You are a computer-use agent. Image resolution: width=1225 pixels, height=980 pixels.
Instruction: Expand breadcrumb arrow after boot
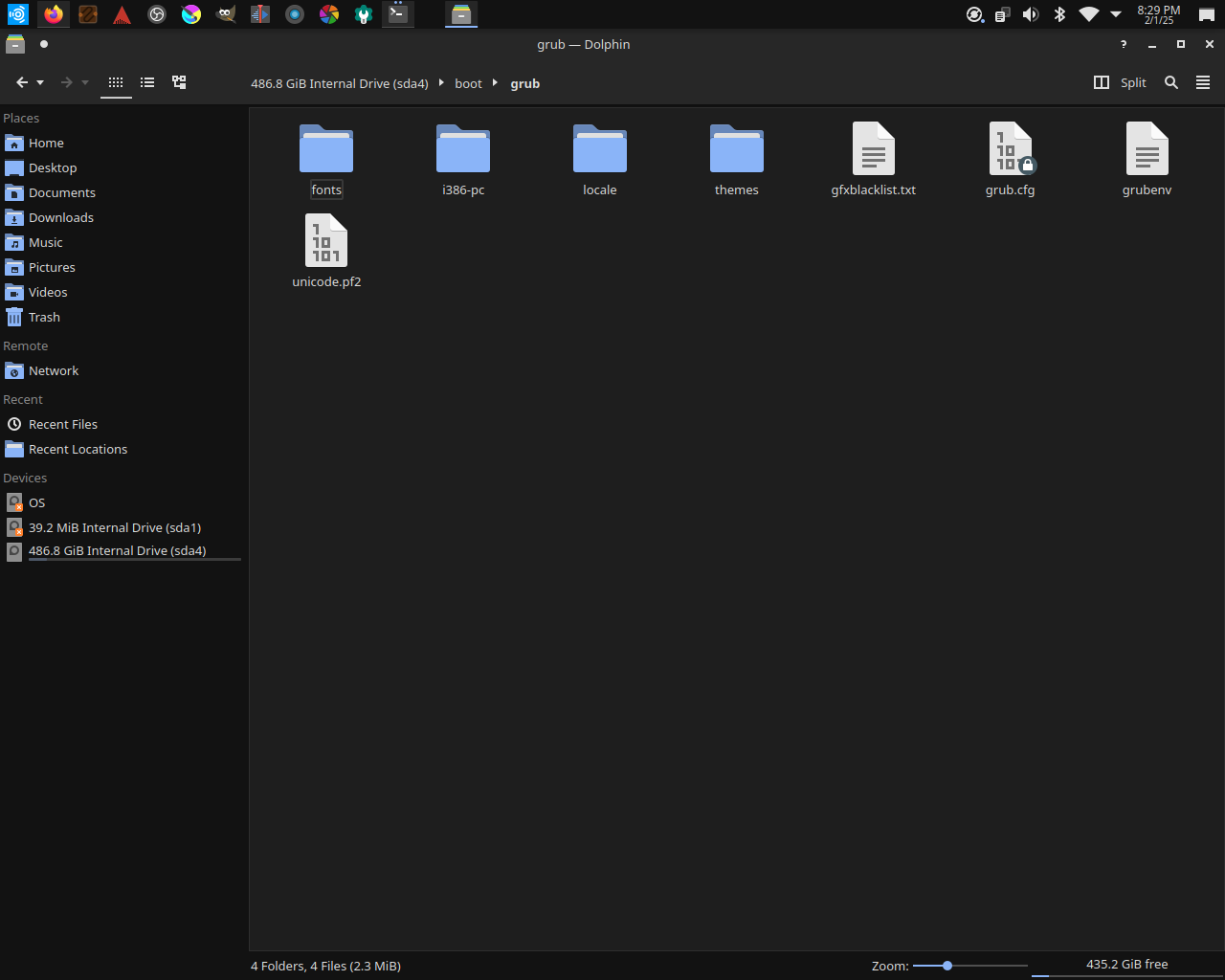click(x=496, y=83)
